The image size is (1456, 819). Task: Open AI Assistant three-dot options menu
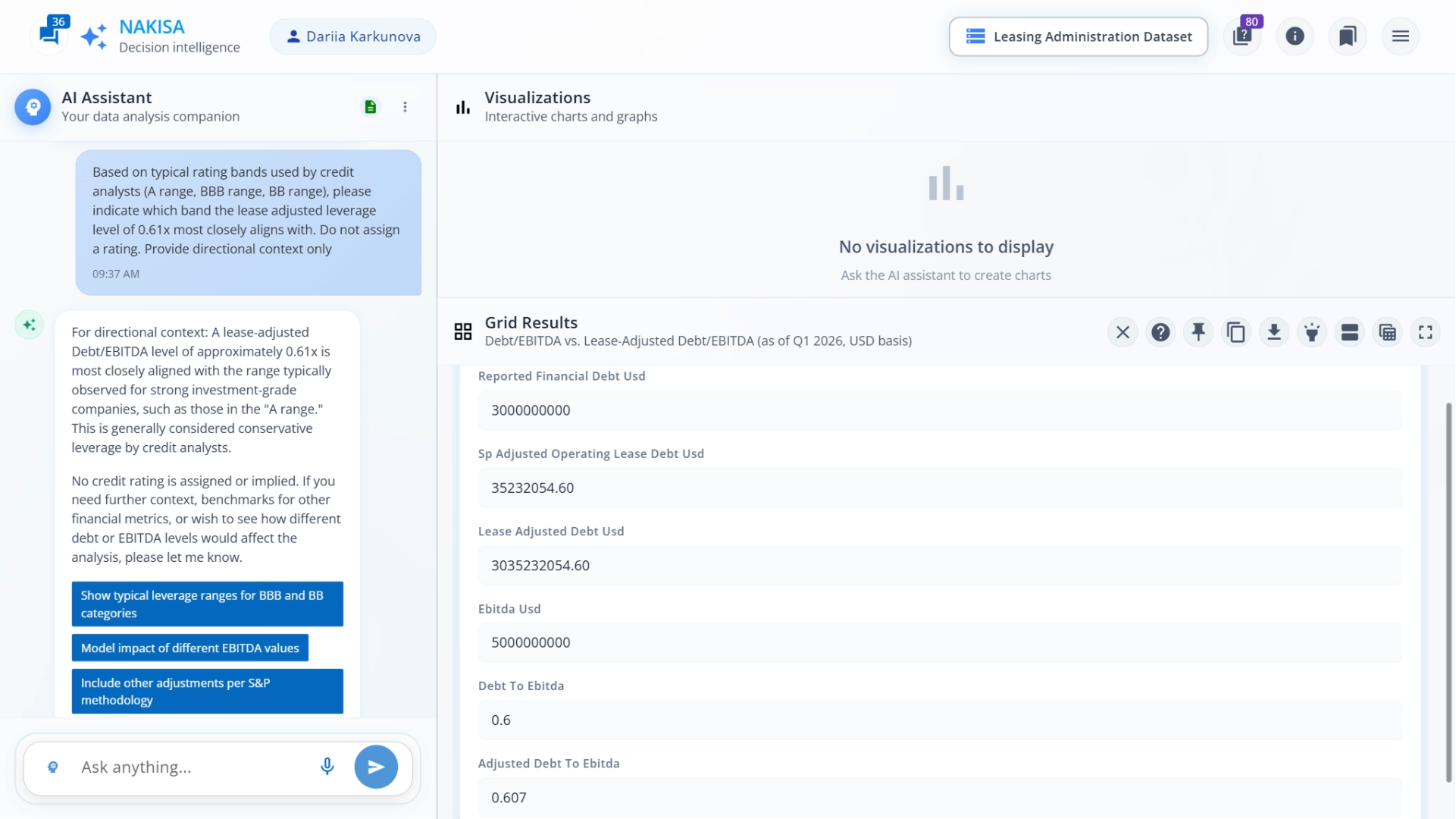(x=405, y=107)
